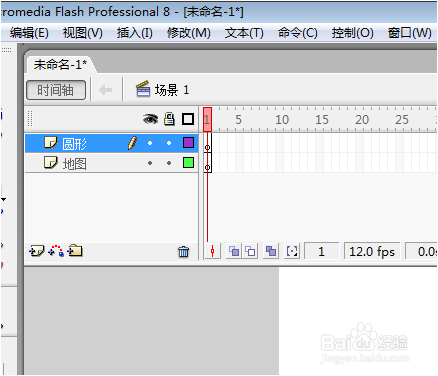Click frame 15 on the timeline ruler
Screen dimensions: 438x376
[x=322, y=120]
